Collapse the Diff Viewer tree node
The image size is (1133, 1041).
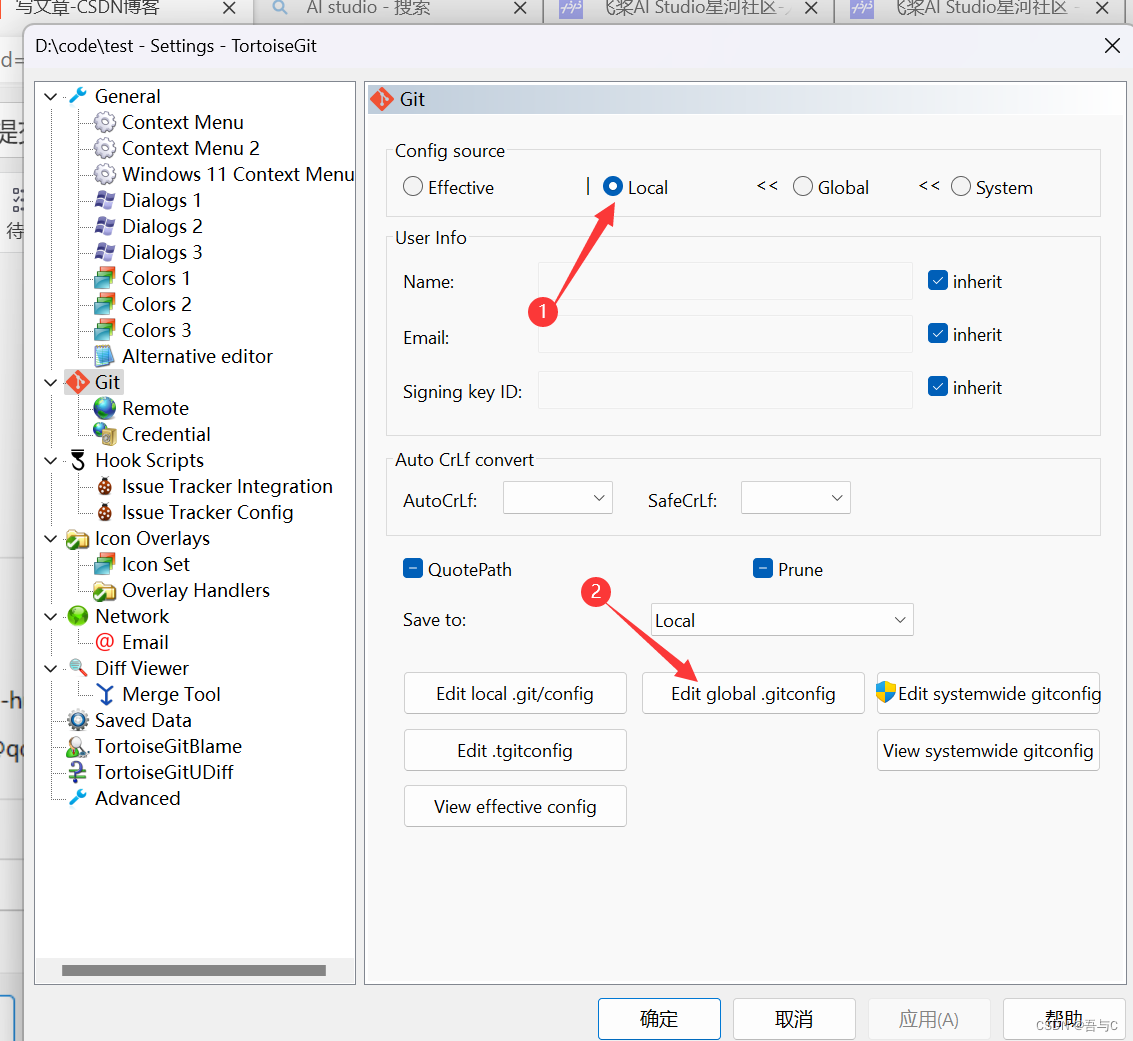pos(51,668)
